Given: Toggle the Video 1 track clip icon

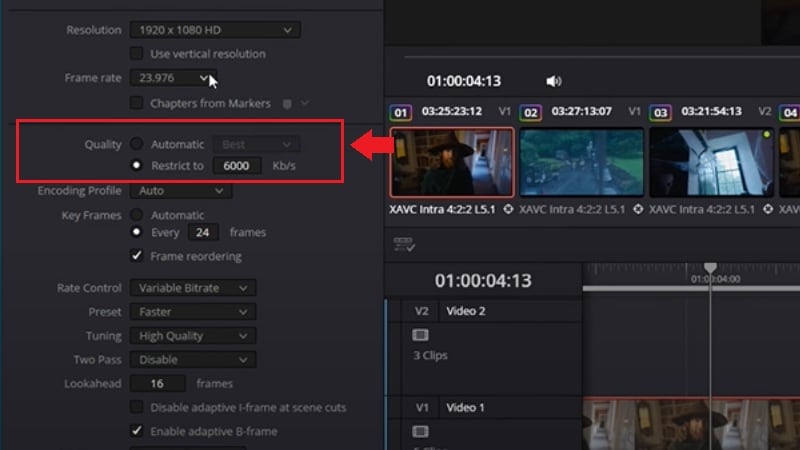Looking at the screenshot, I should (x=420, y=432).
